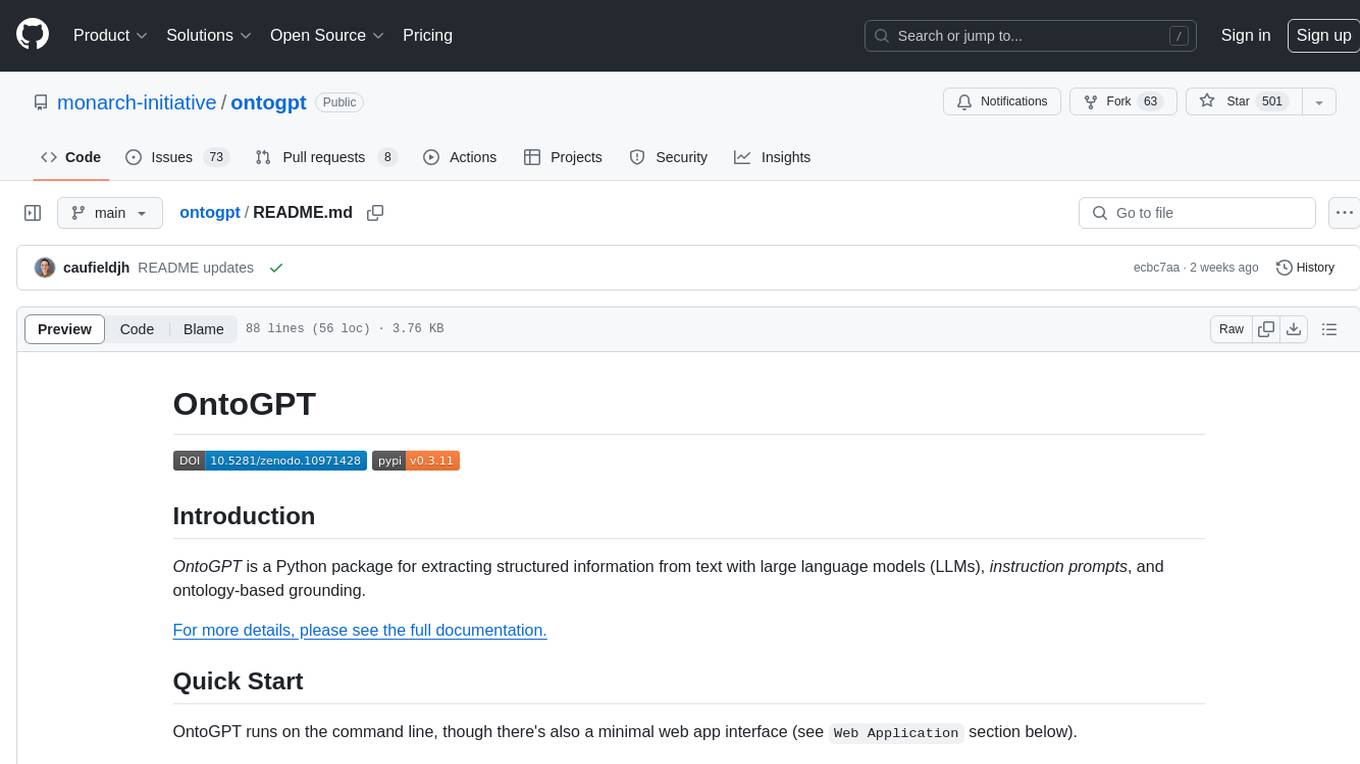
Task: Expand the Open Source menu
Action: click(327, 35)
